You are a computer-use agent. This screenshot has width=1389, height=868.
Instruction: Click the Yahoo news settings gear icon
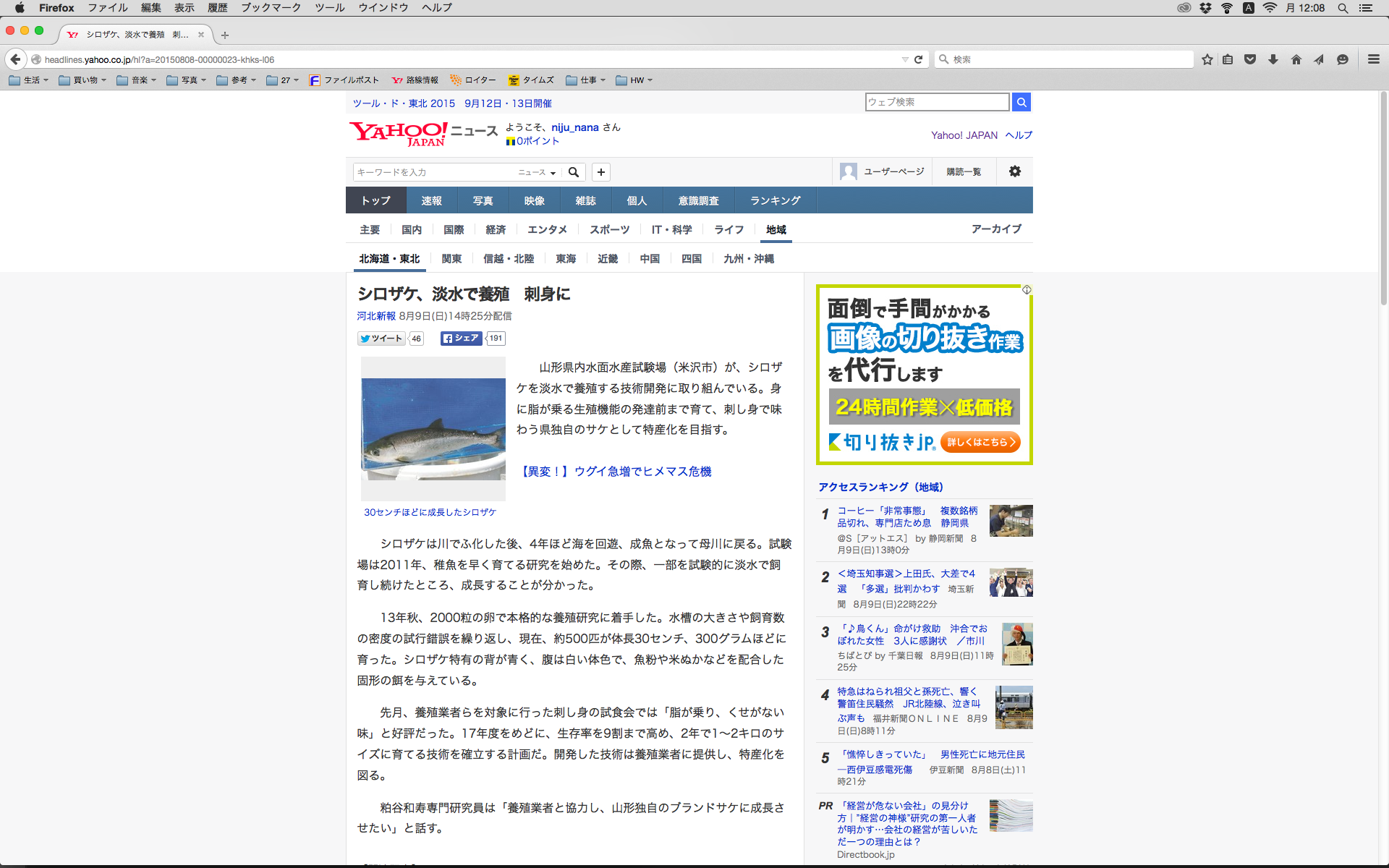coord(1014,171)
